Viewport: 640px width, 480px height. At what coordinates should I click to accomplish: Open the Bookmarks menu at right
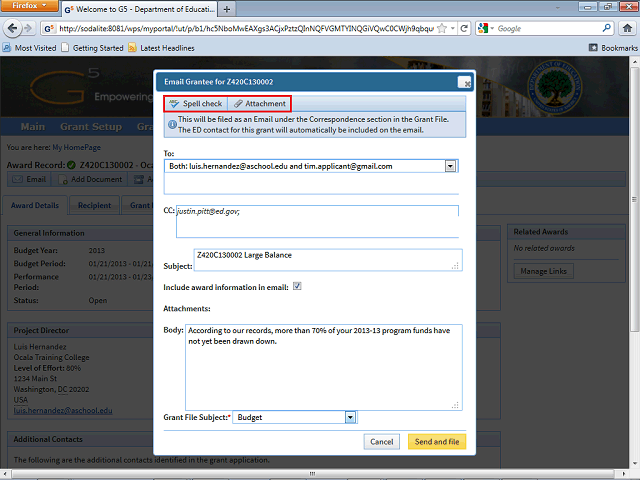coord(613,48)
